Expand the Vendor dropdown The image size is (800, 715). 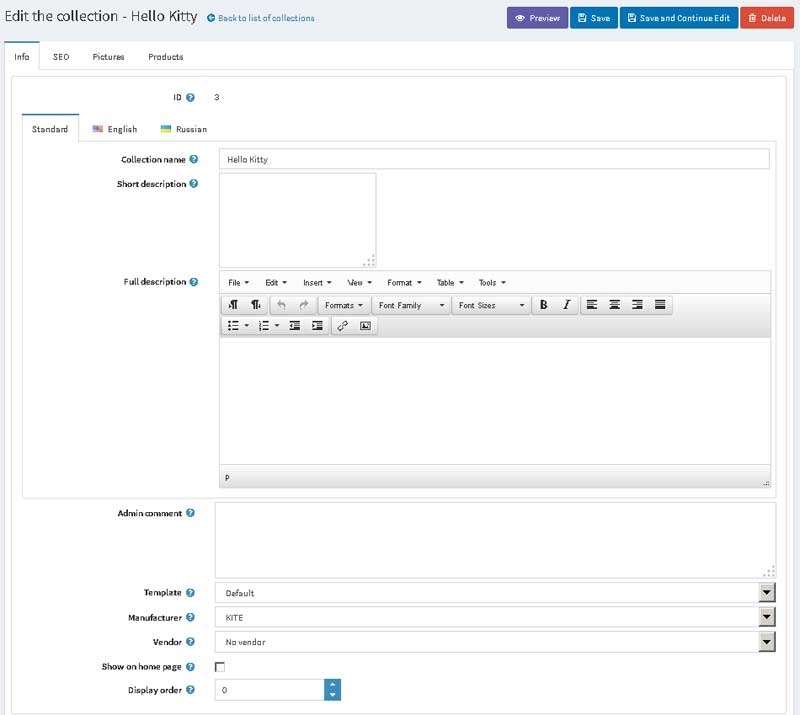pyautogui.click(x=766, y=642)
